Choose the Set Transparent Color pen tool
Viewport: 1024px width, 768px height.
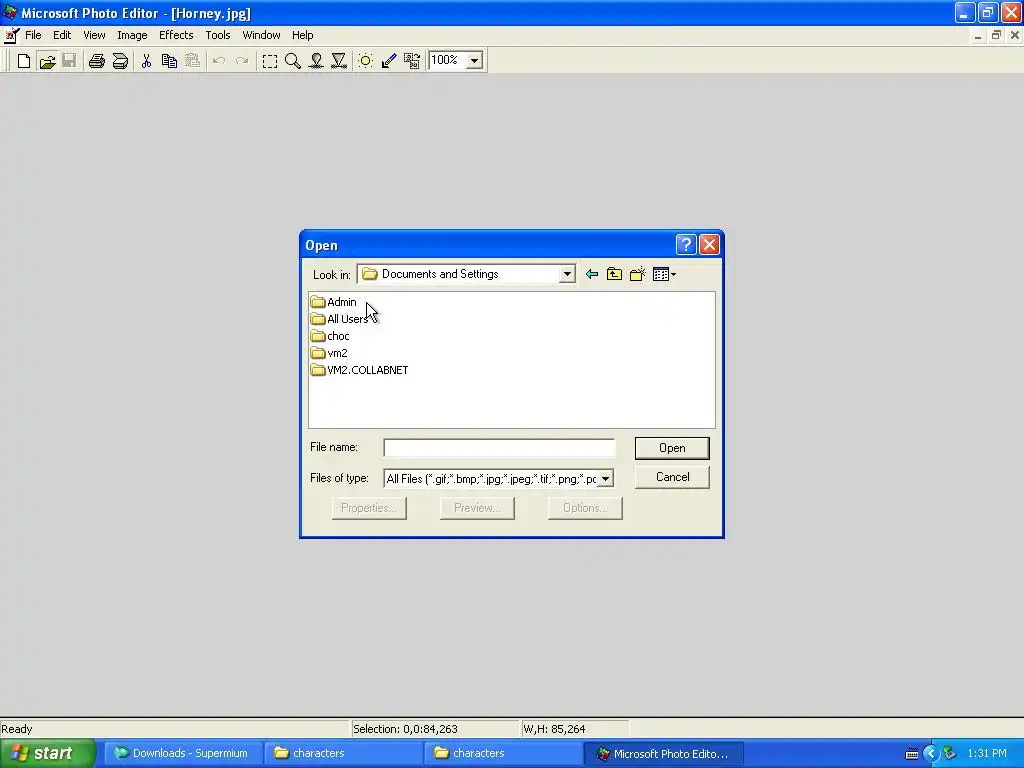(x=389, y=61)
